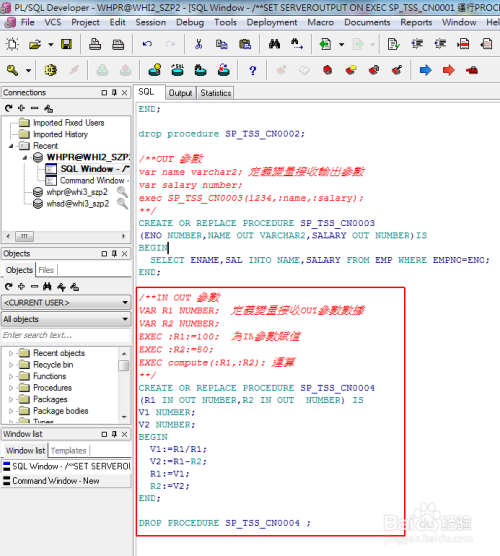Open the File menu
Viewport: 500px width, 556px height.
(27, 22)
